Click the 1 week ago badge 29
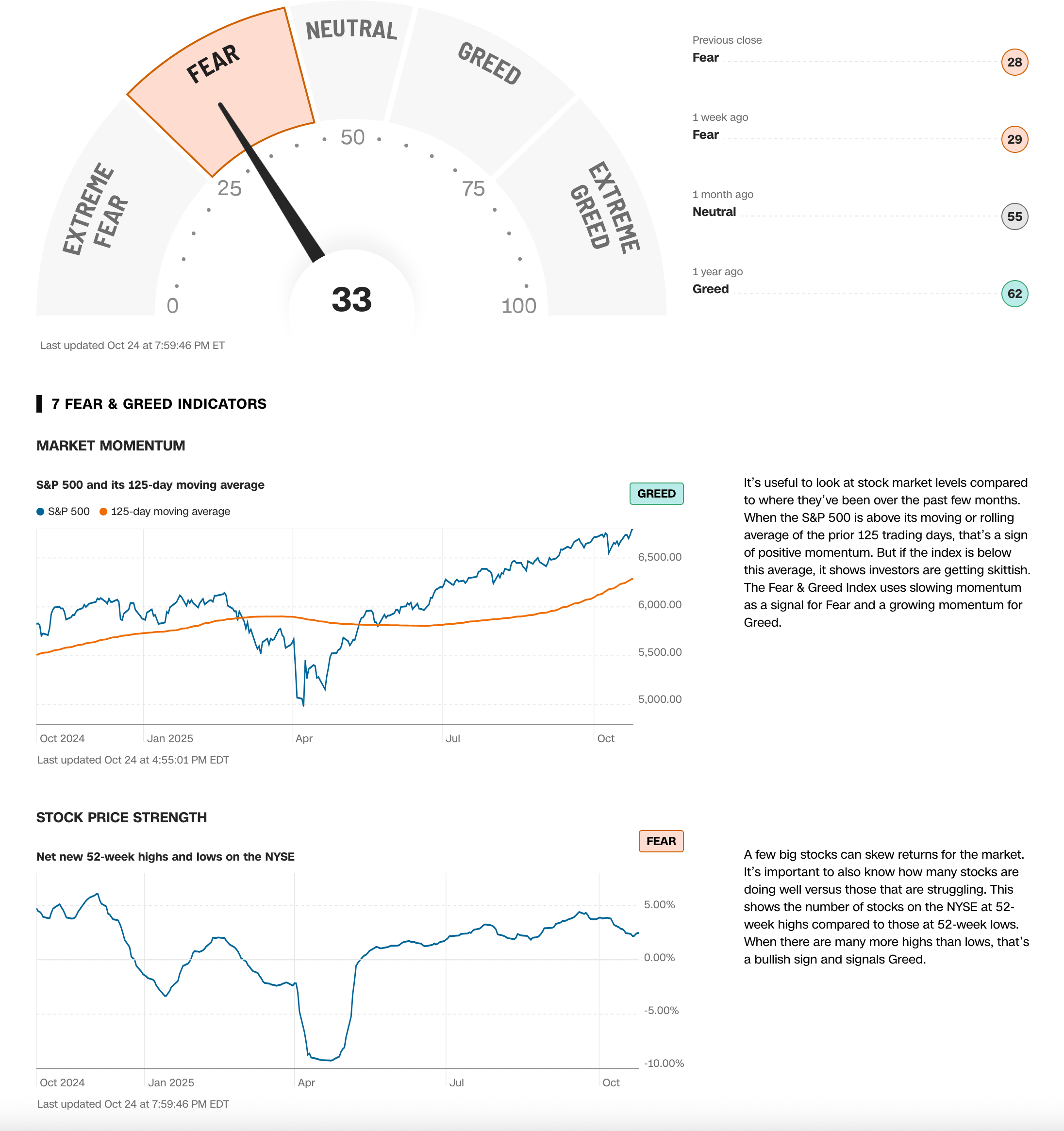The height and width of the screenshot is (1131, 1064). point(1014,139)
